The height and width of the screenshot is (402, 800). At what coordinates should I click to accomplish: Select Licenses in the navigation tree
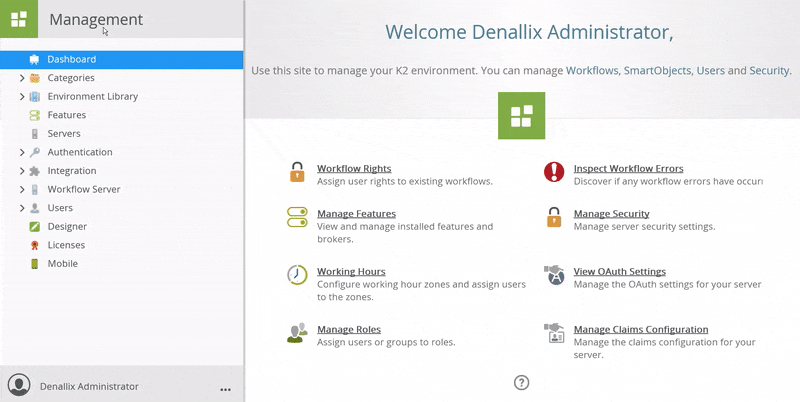tap(66, 245)
